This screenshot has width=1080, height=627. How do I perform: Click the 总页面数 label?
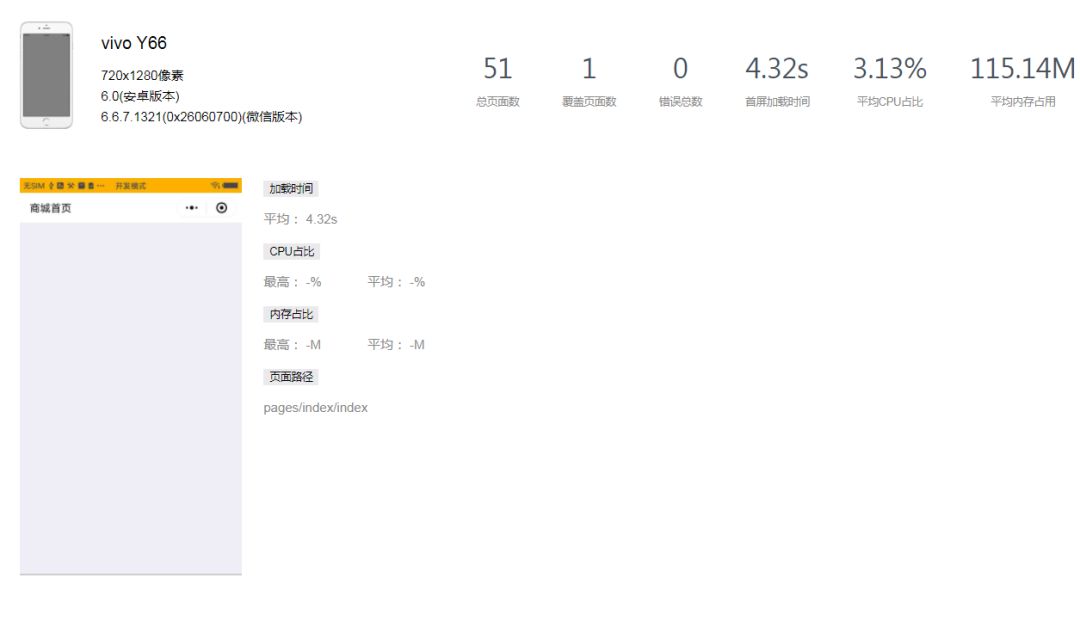497,101
